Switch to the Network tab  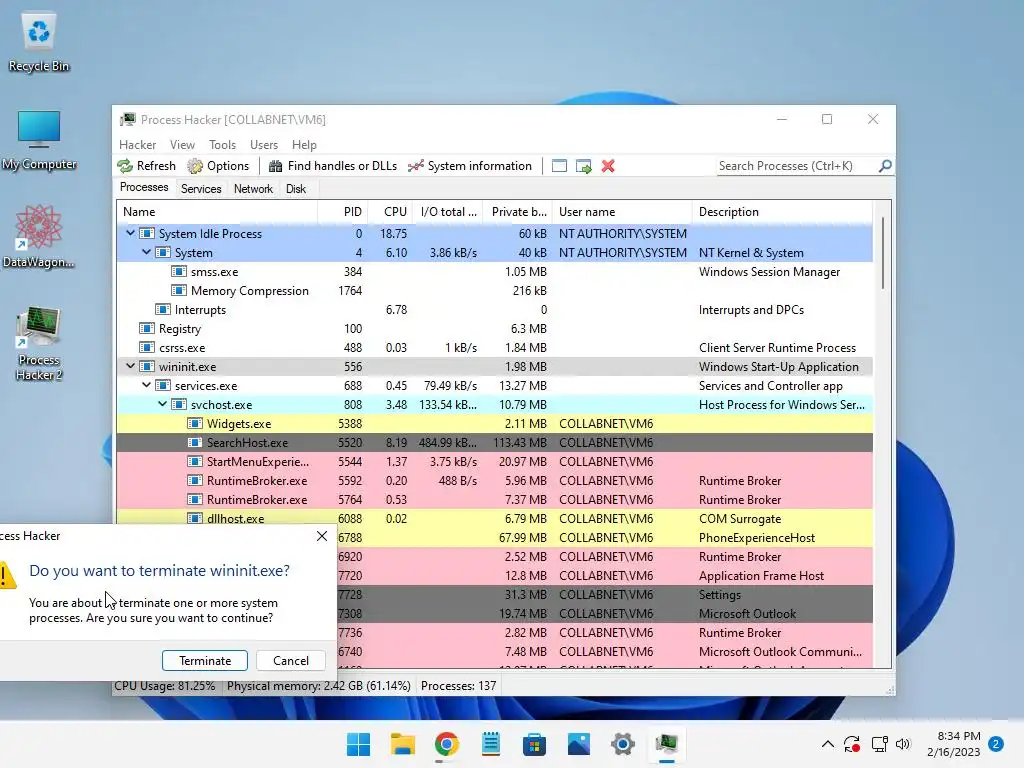click(253, 189)
